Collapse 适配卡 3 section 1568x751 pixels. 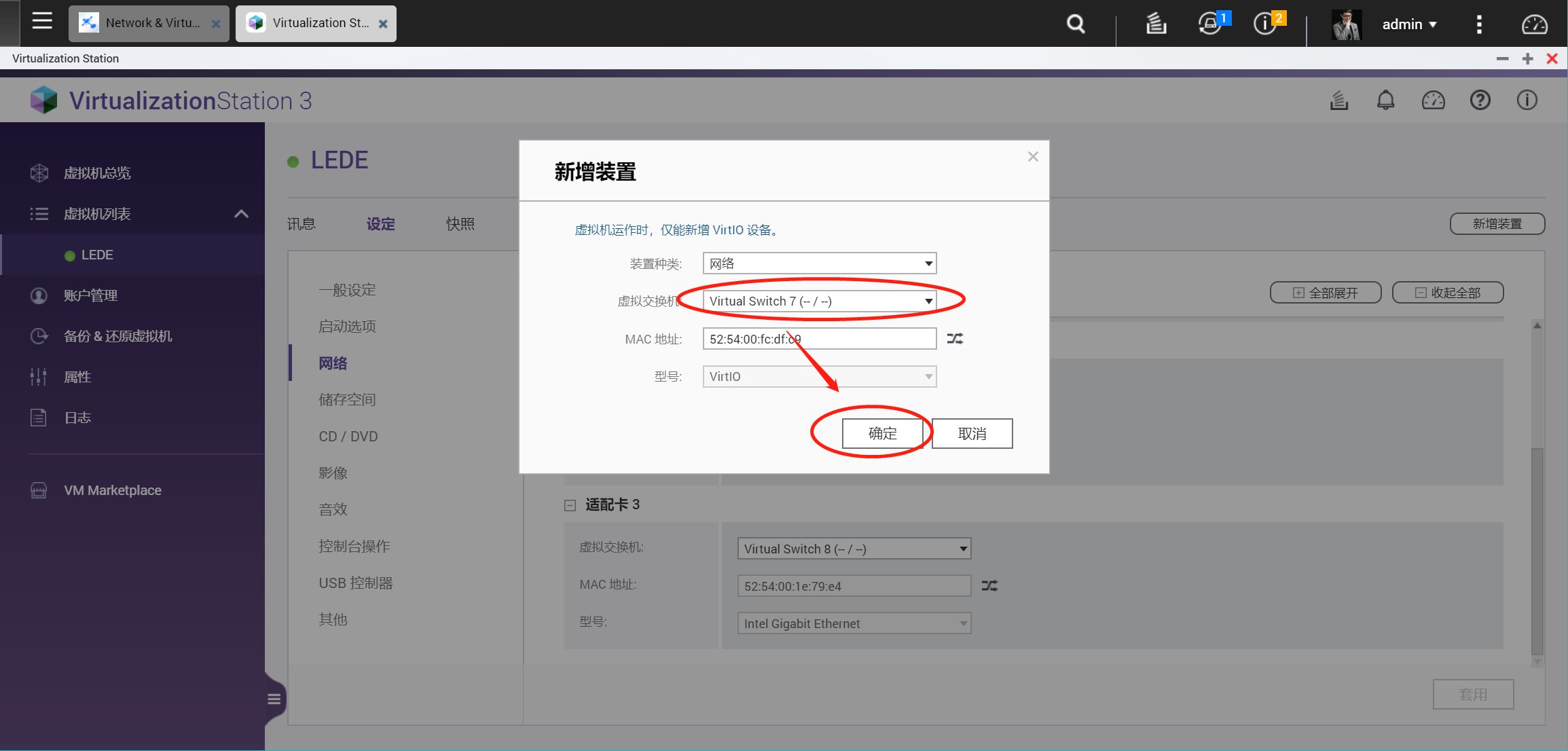pyautogui.click(x=570, y=505)
